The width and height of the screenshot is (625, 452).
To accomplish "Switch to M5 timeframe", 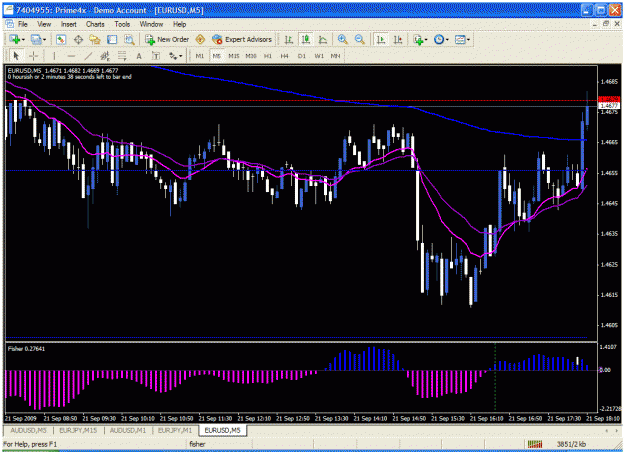I will pos(216,56).
